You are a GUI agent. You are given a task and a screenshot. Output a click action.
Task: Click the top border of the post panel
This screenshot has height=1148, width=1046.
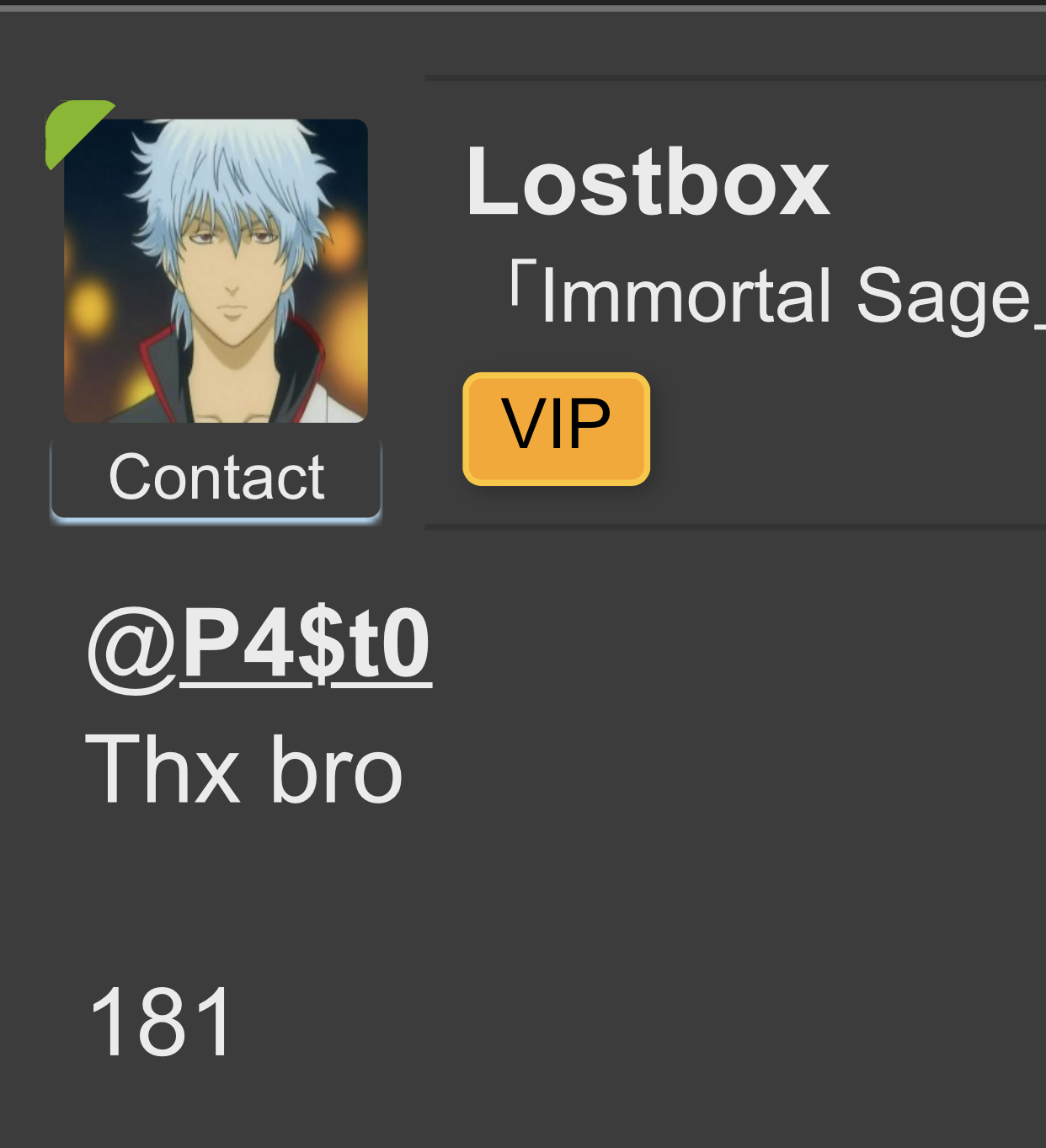pyautogui.click(x=523, y=8)
